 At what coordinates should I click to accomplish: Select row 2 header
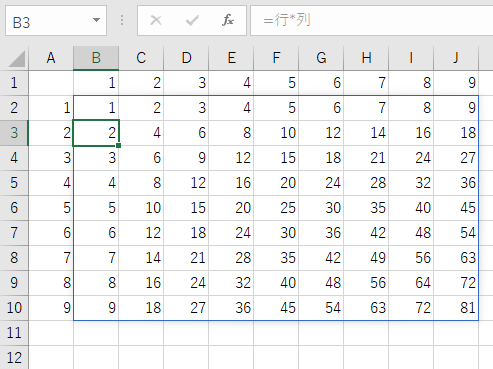(x=14, y=108)
